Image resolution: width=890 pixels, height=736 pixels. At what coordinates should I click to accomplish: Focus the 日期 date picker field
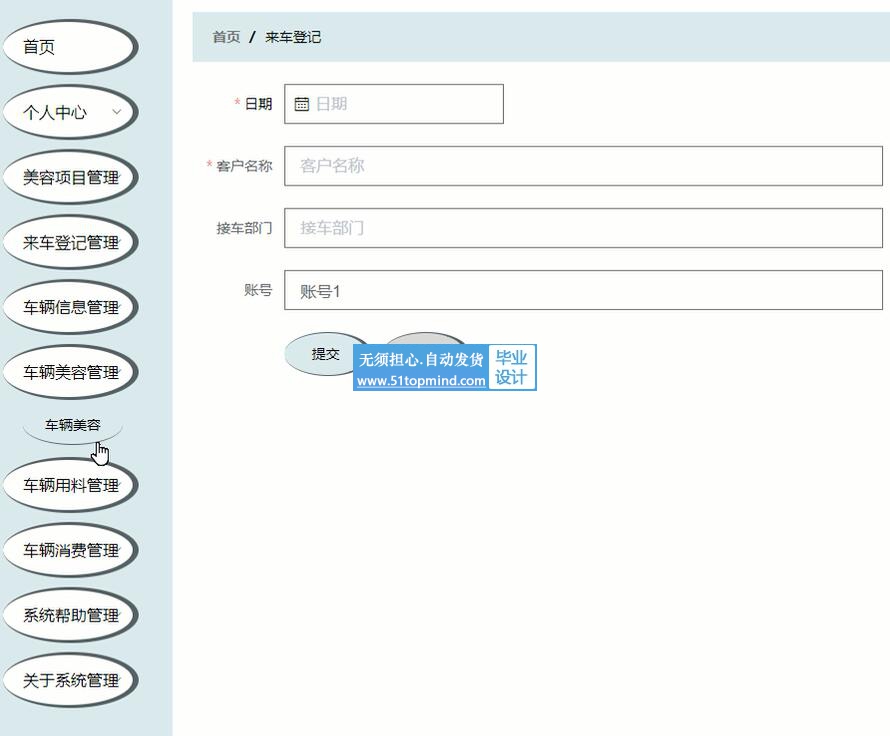pos(394,104)
